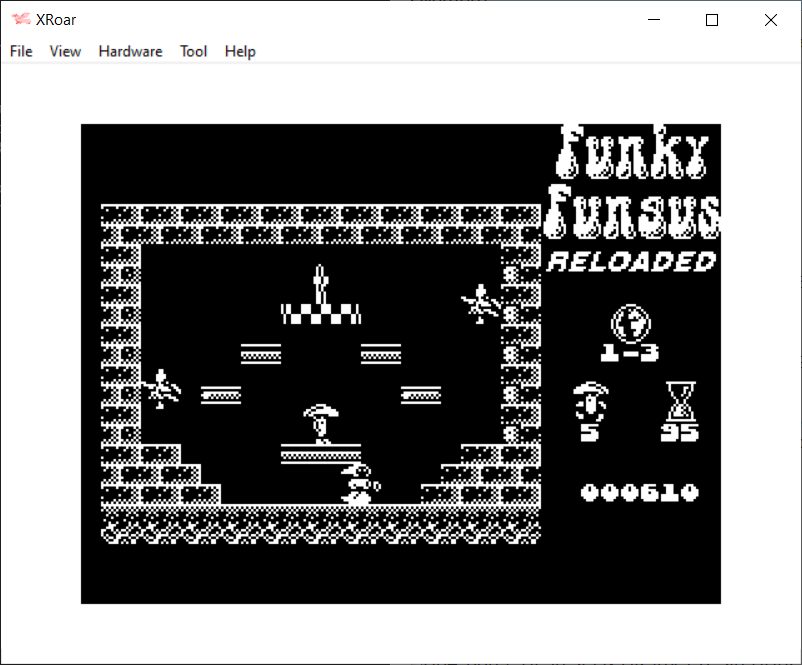
Task: Click the mushroom standing on the center platform
Action: 321,422
